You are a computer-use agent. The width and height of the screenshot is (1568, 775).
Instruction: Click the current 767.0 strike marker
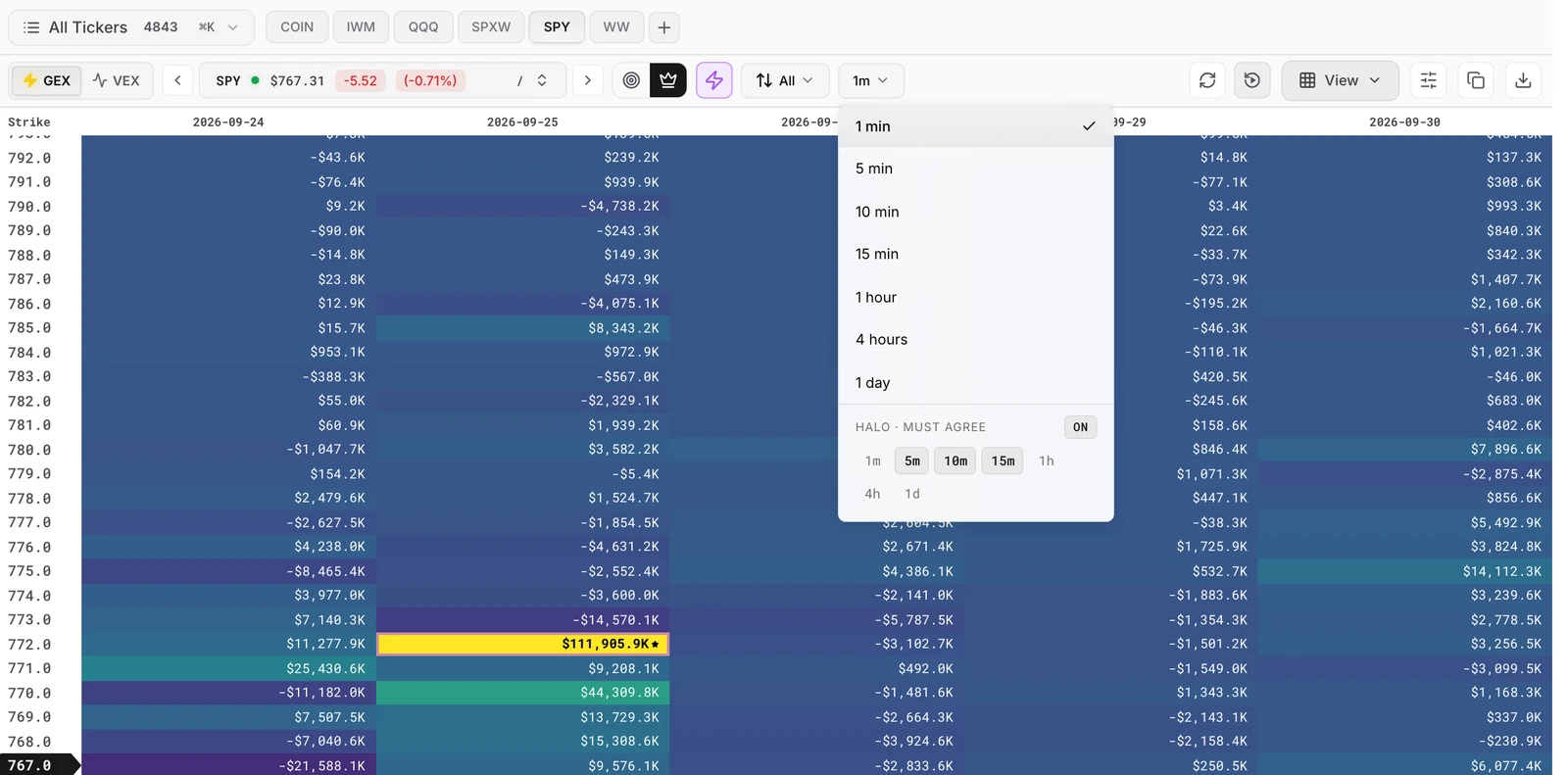(x=39, y=765)
